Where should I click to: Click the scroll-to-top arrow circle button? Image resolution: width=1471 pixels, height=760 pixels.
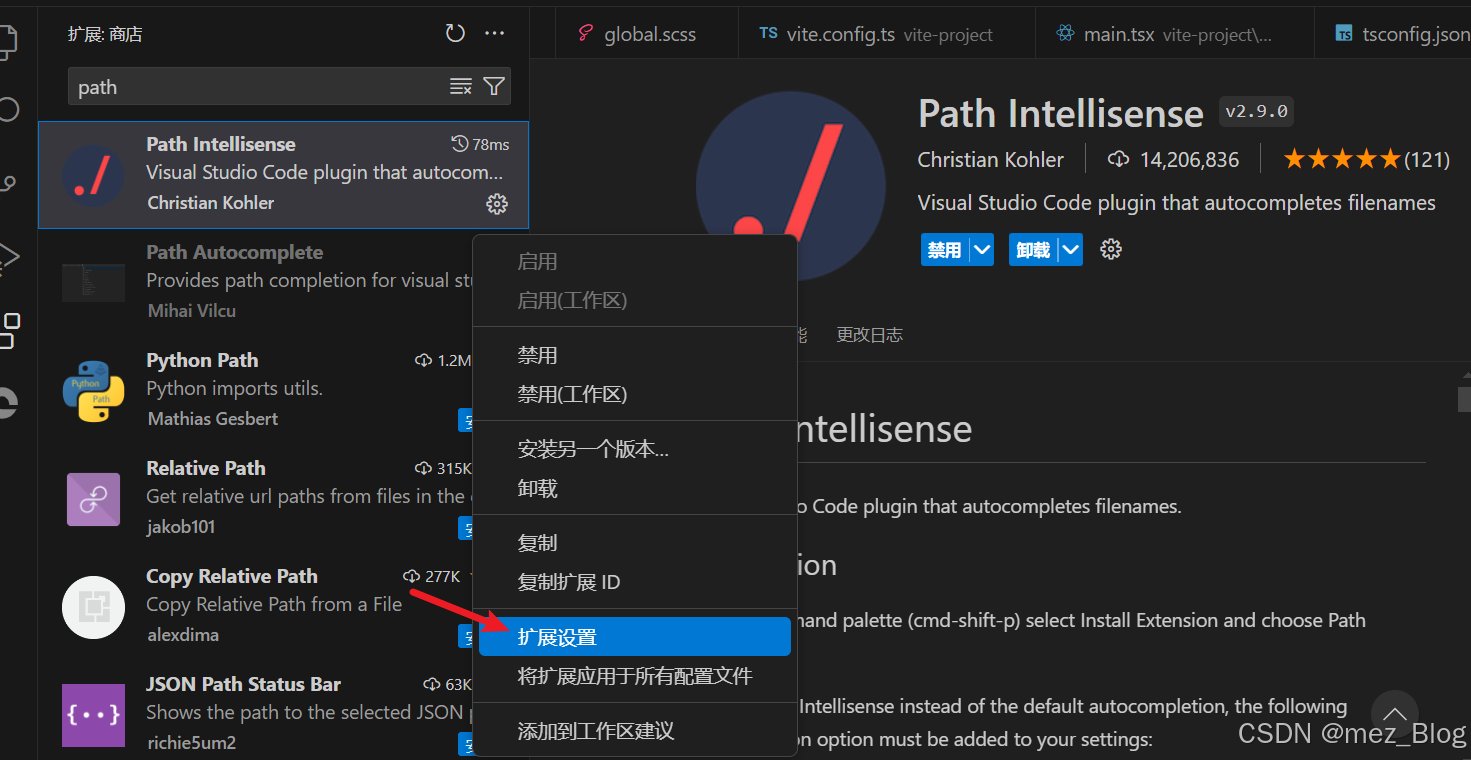tap(1394, 714)
